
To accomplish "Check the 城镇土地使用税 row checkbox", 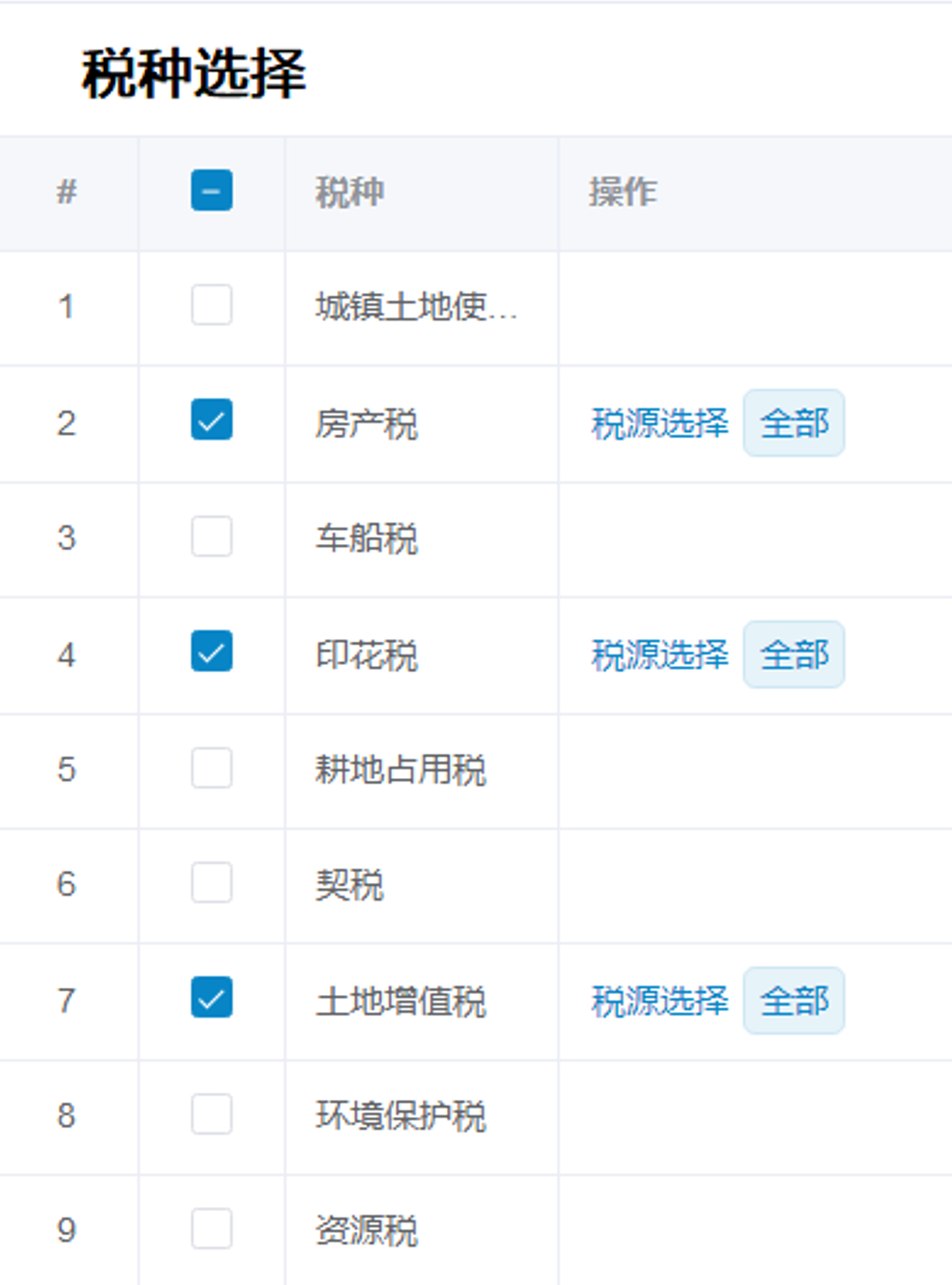I will point(211,305).
